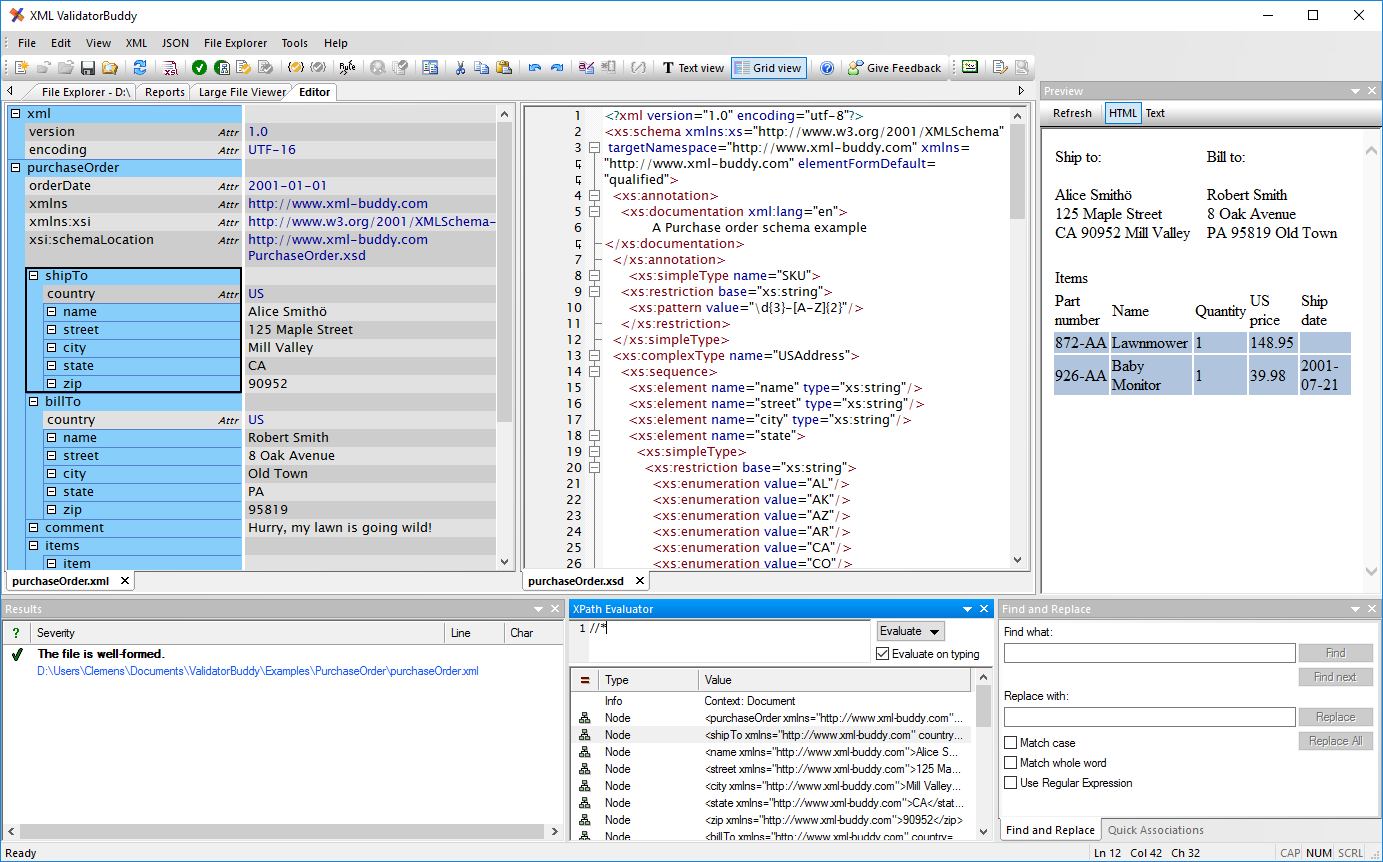Click the green monitor icon in toolbar
The height and width of the screenshot is (862, 1383).
pos(970,67)
